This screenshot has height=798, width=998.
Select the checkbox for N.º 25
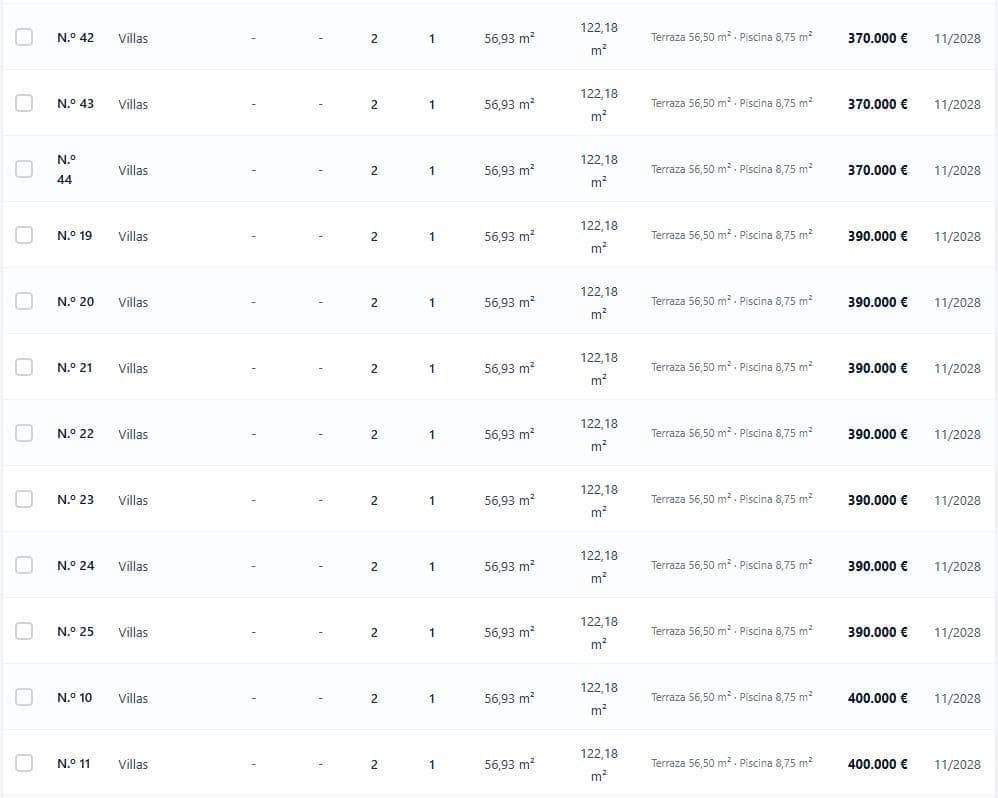point(24,631)
